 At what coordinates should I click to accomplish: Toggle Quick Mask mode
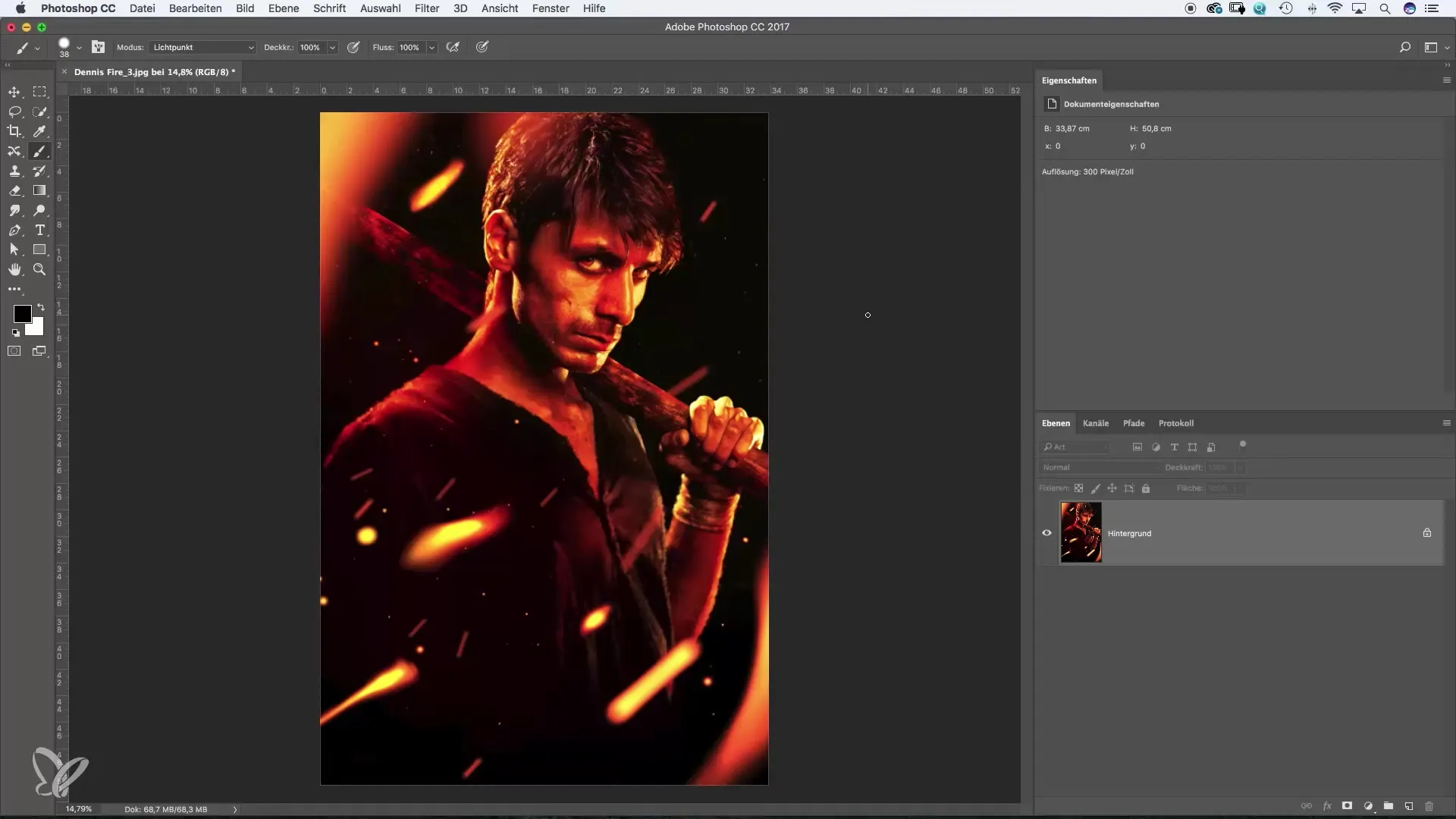(x=14, y=351)
